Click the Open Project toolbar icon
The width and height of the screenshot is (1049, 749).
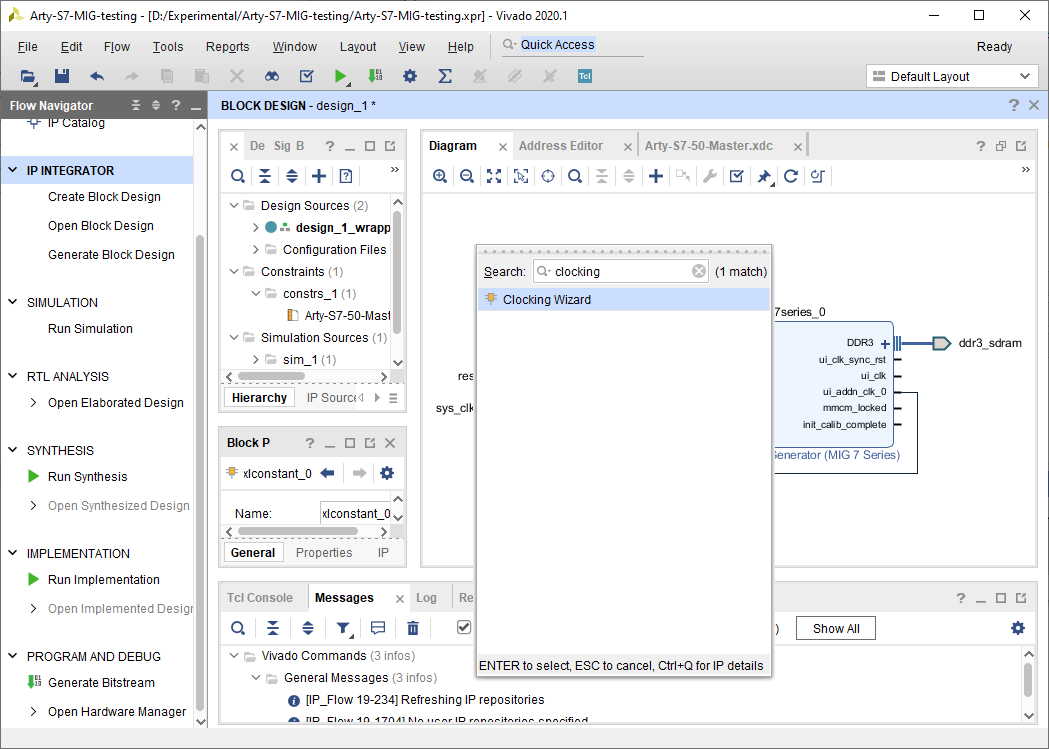(27, 76)
